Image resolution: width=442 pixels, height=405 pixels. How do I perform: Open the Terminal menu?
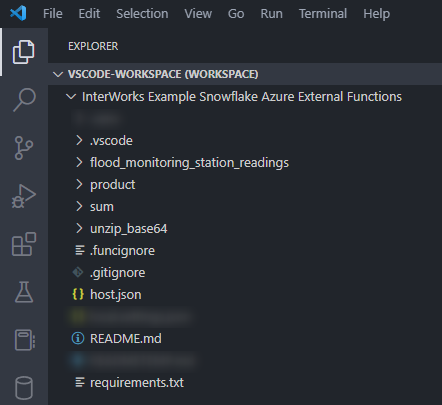pyautogui.click(x=323, y=14)
